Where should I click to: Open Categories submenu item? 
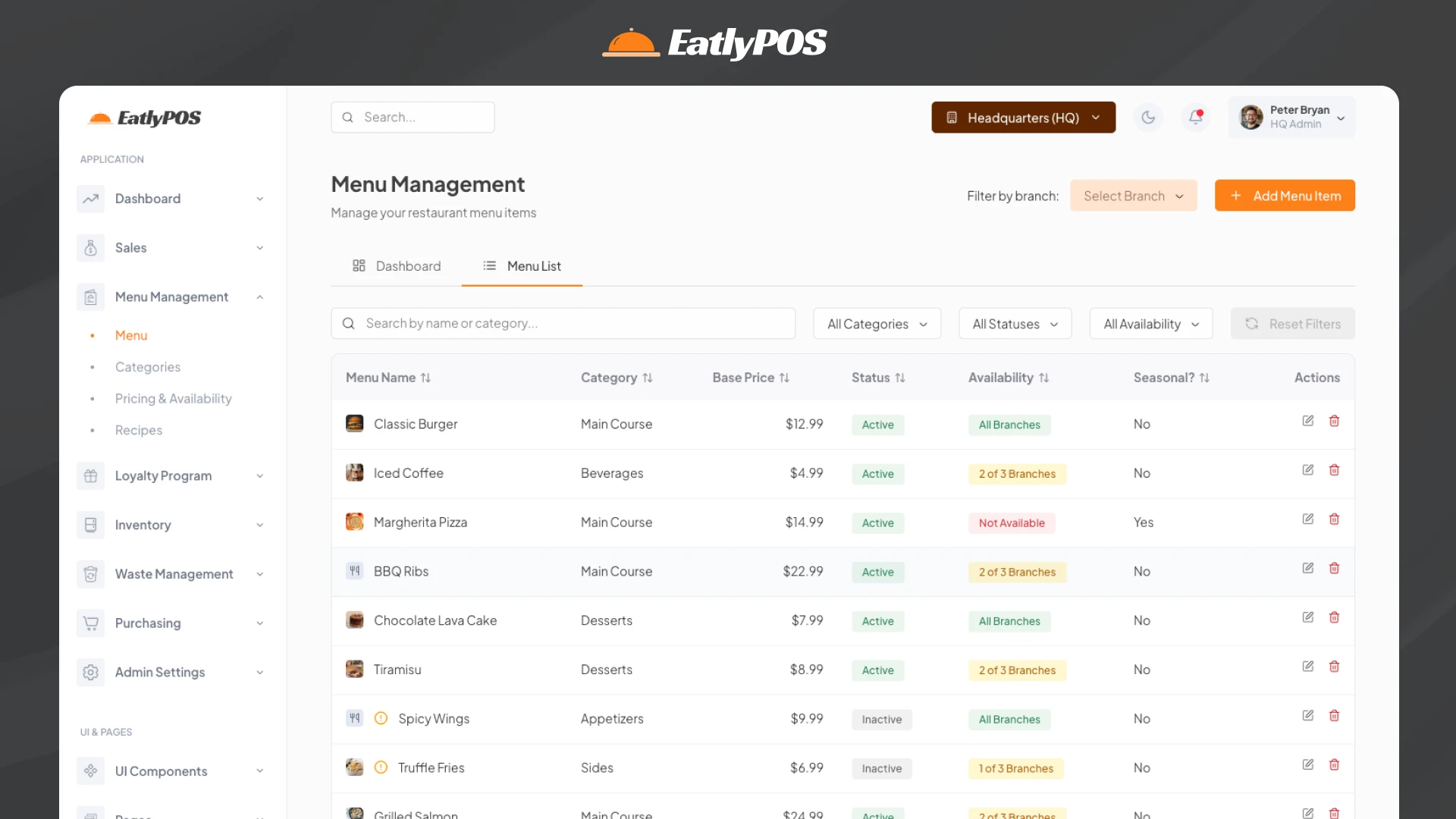tap(148, 367)
